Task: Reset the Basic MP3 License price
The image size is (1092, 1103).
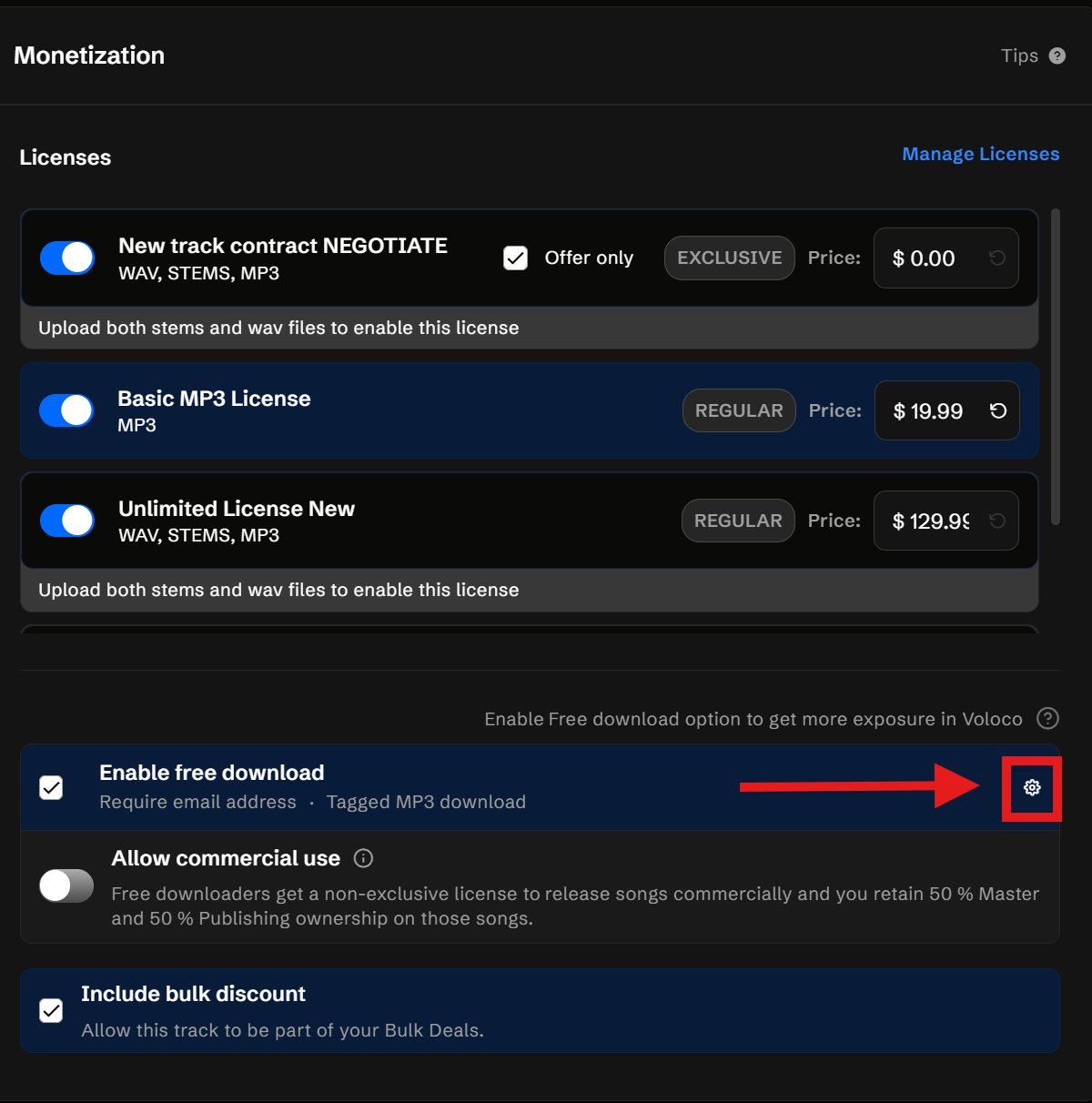Action: click(998, 411)
